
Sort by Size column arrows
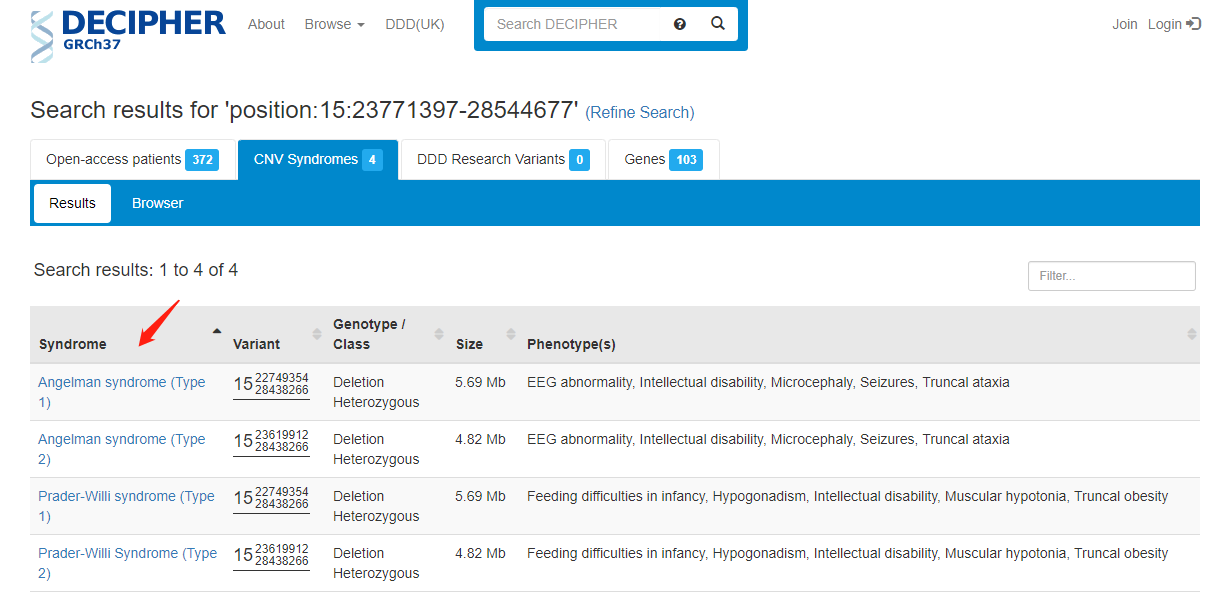pos(511,334)
